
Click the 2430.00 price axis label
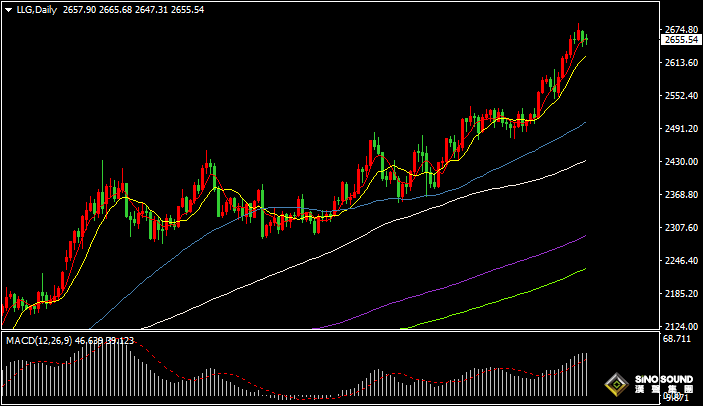680,162
